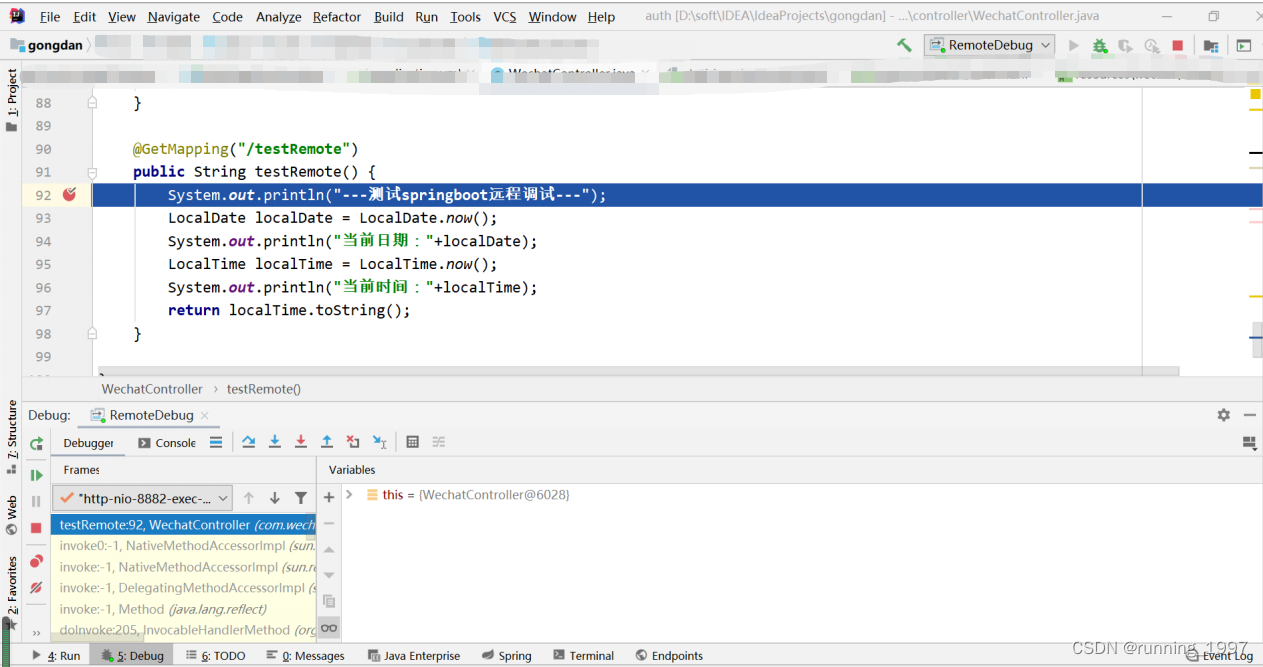
Task: Open the Navigate menu
Action: point(173,16)
